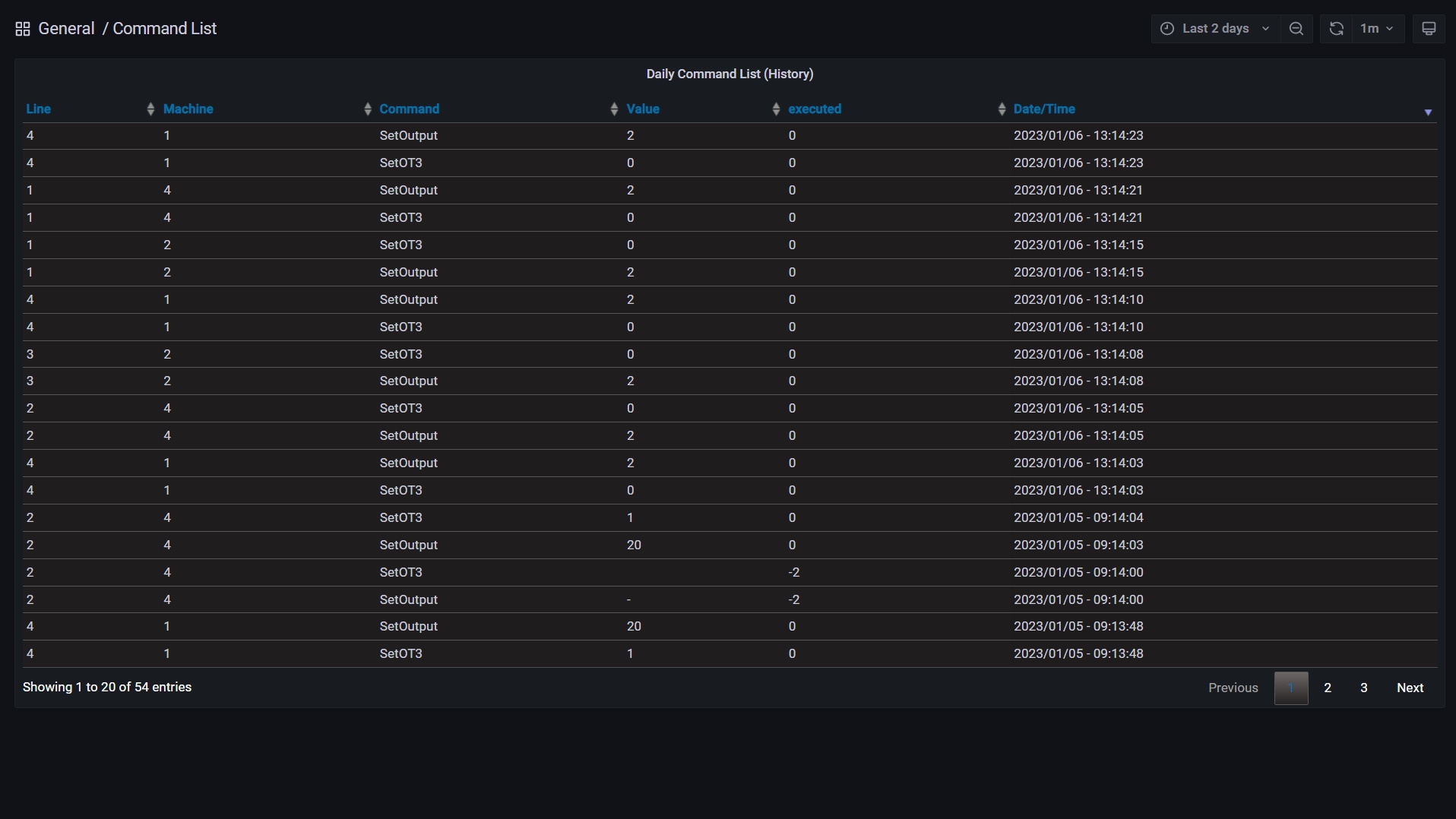1456x819 pixels.
Task: Jump to page 3 of the table
Action: click(x=1363, y=688)
